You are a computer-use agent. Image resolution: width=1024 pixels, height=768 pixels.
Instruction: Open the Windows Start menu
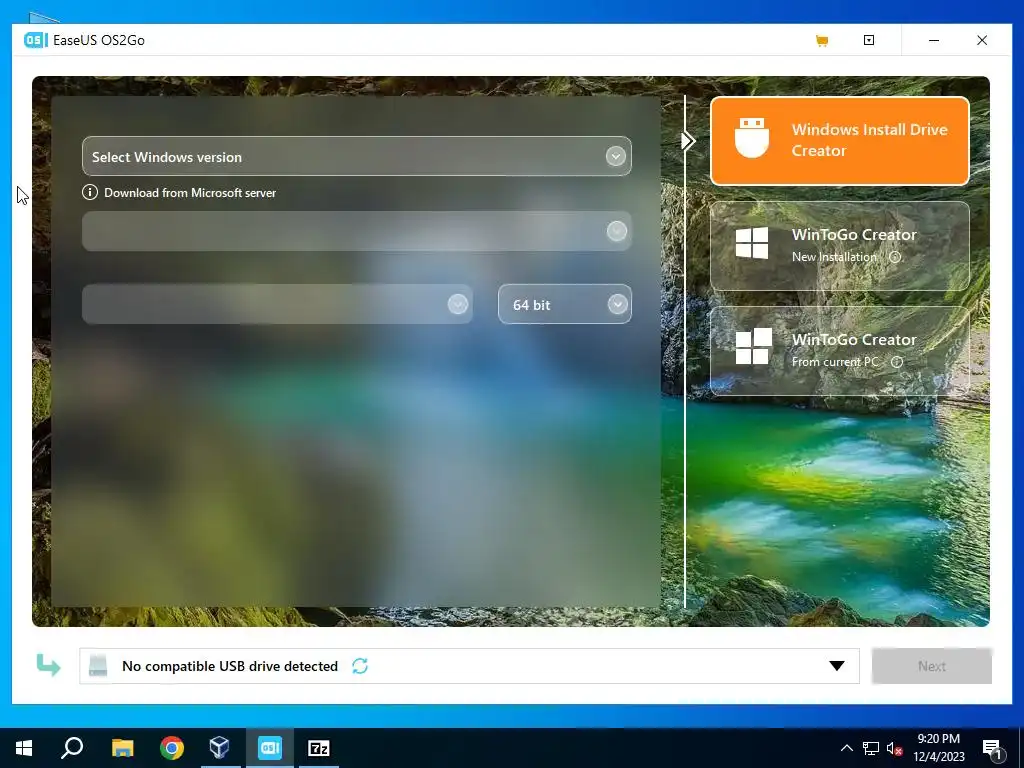(x=24, y=748)
